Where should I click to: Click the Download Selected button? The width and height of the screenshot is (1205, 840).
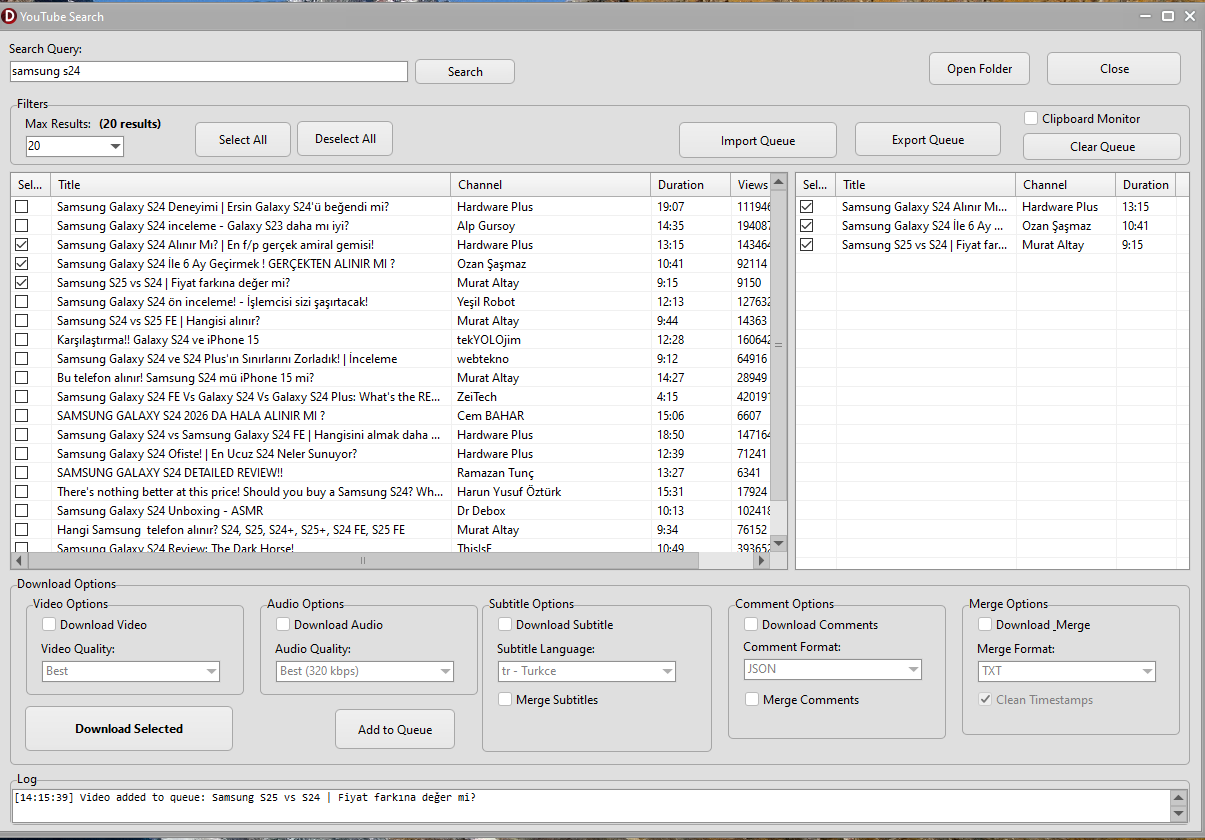pyautogui.click(x=129, y=729)
